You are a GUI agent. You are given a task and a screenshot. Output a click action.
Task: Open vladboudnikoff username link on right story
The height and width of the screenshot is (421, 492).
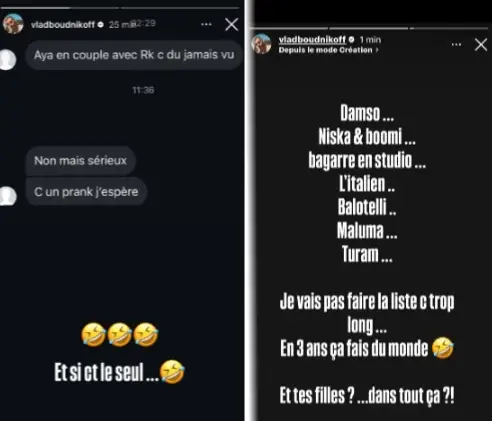312,40
